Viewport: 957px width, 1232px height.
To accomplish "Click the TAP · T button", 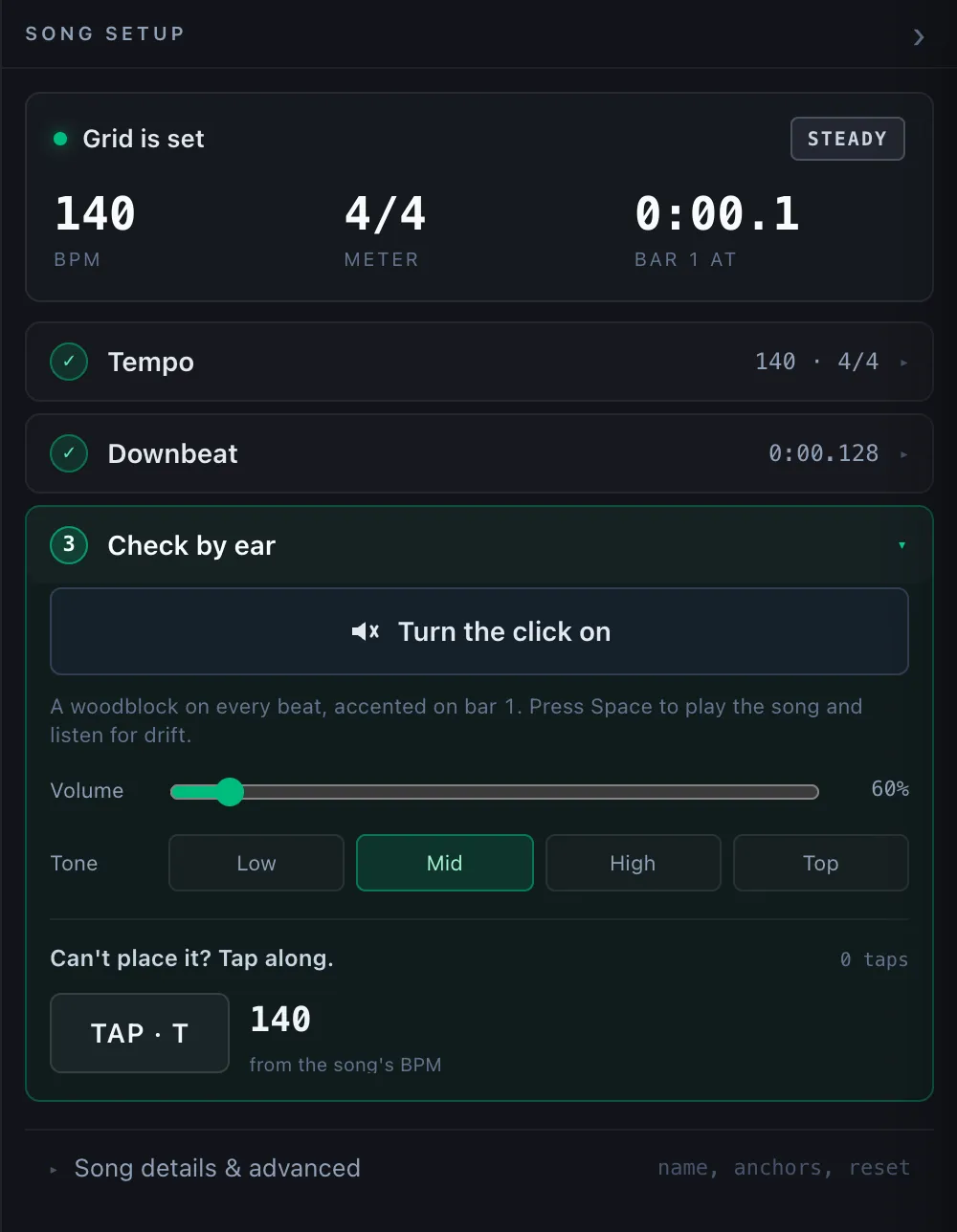I will [x=140, y=1033].
